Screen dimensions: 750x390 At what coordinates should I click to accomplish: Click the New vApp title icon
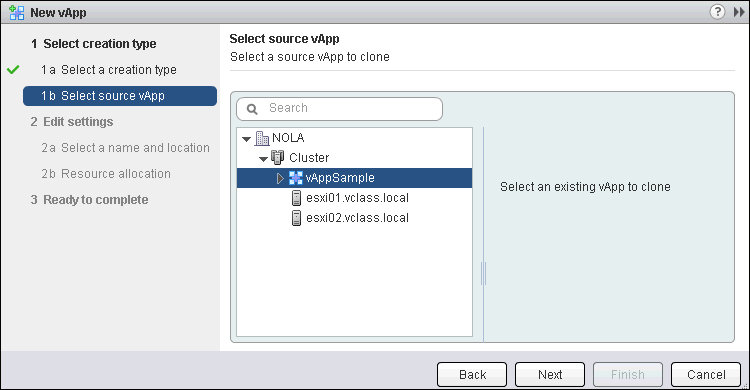tap(17, 12)
